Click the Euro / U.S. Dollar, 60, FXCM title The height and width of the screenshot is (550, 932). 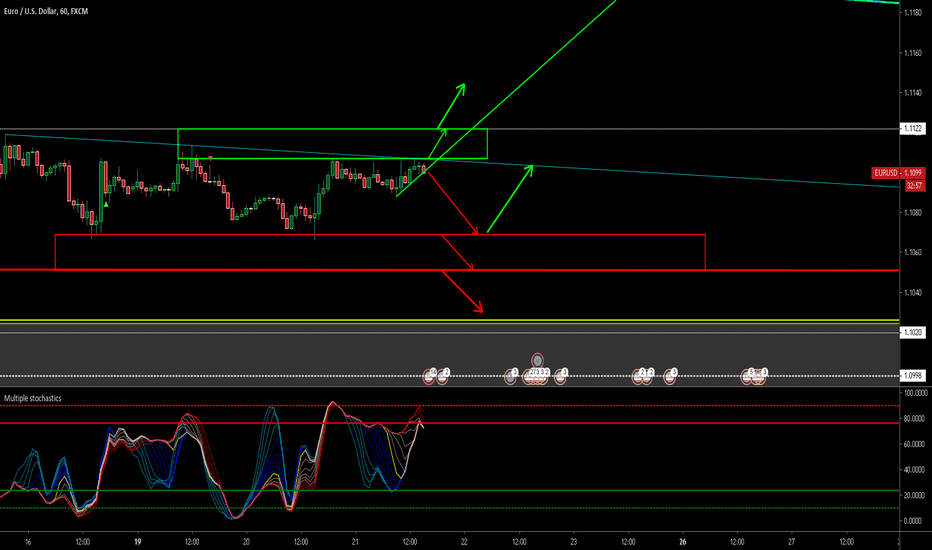coord(46,11)
